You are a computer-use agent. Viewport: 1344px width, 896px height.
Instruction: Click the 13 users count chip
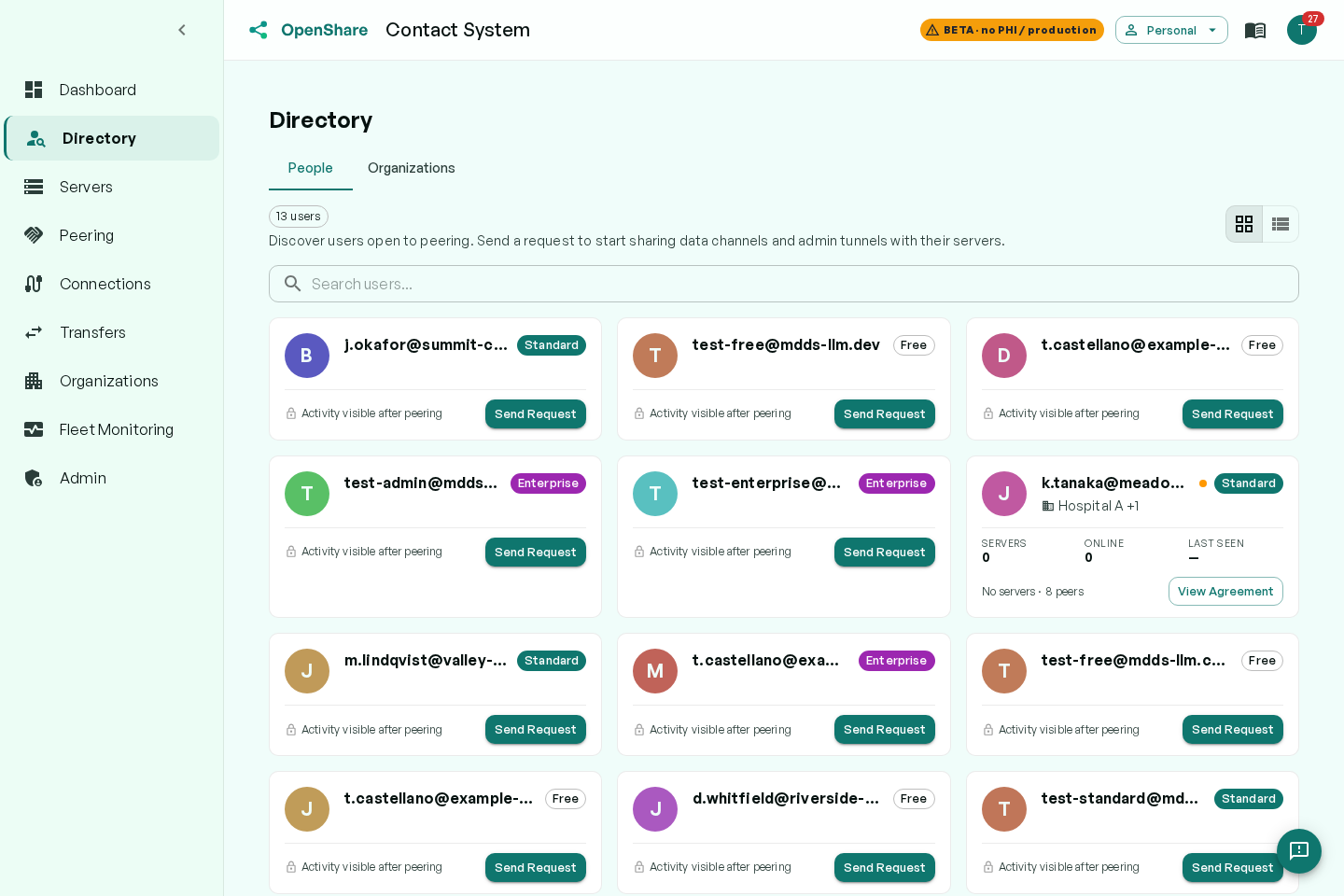pos(299,217)
